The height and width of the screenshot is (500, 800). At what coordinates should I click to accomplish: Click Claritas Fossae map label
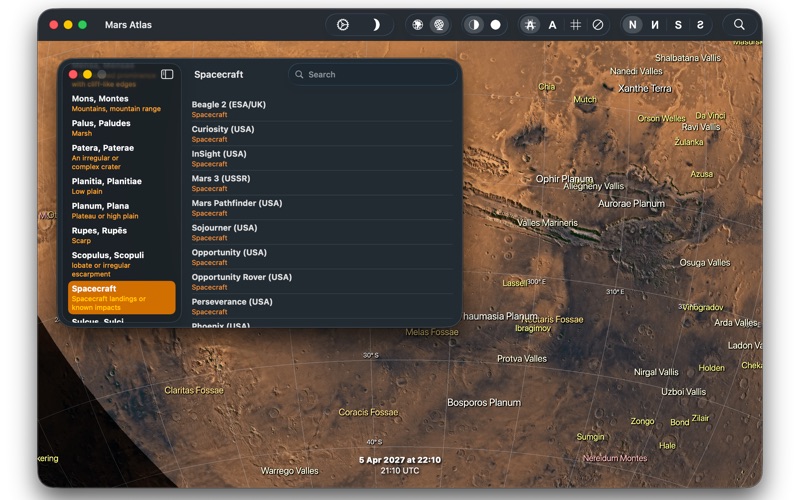point(194,390)
